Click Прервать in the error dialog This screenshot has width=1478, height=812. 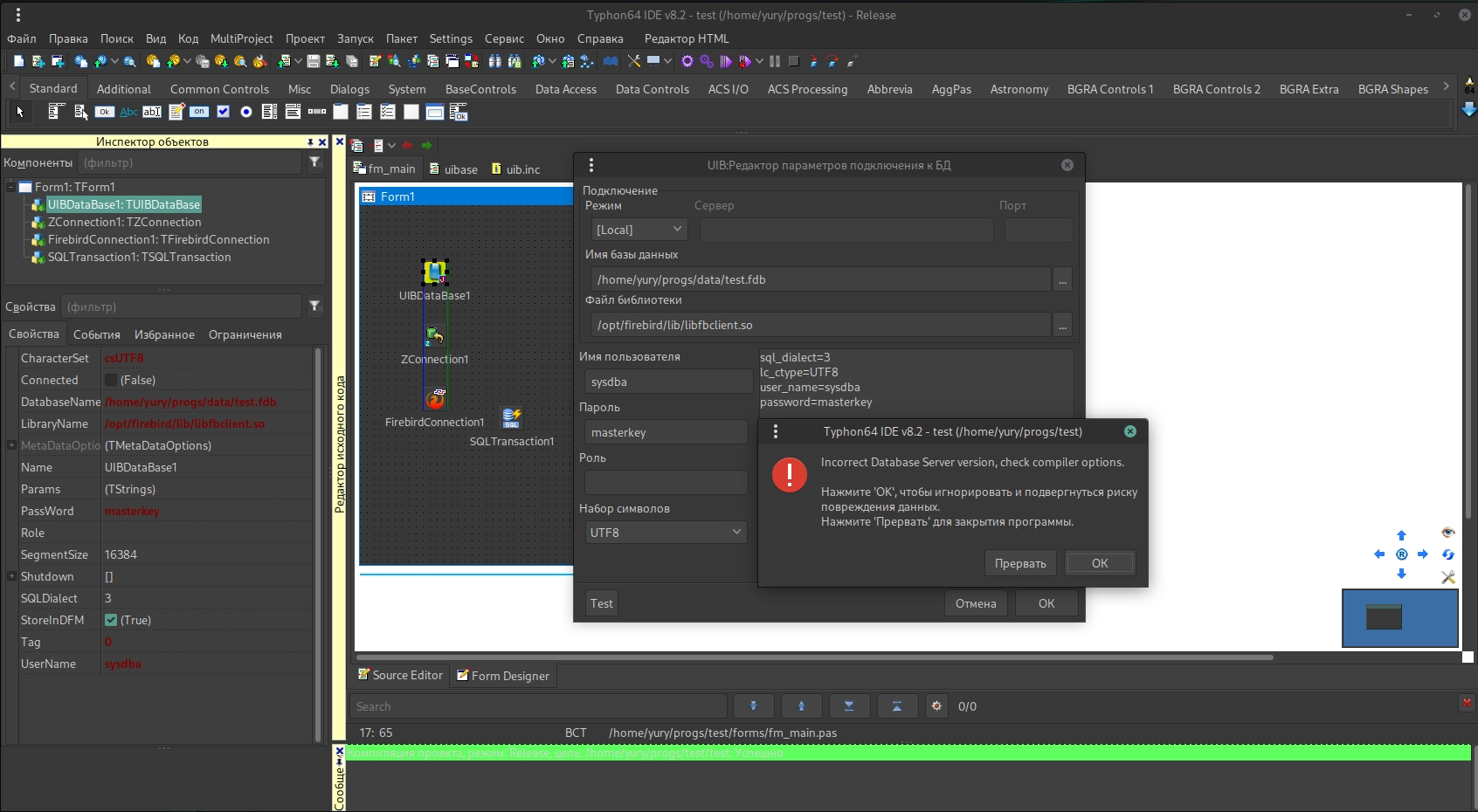click(x=1020, y=563)
